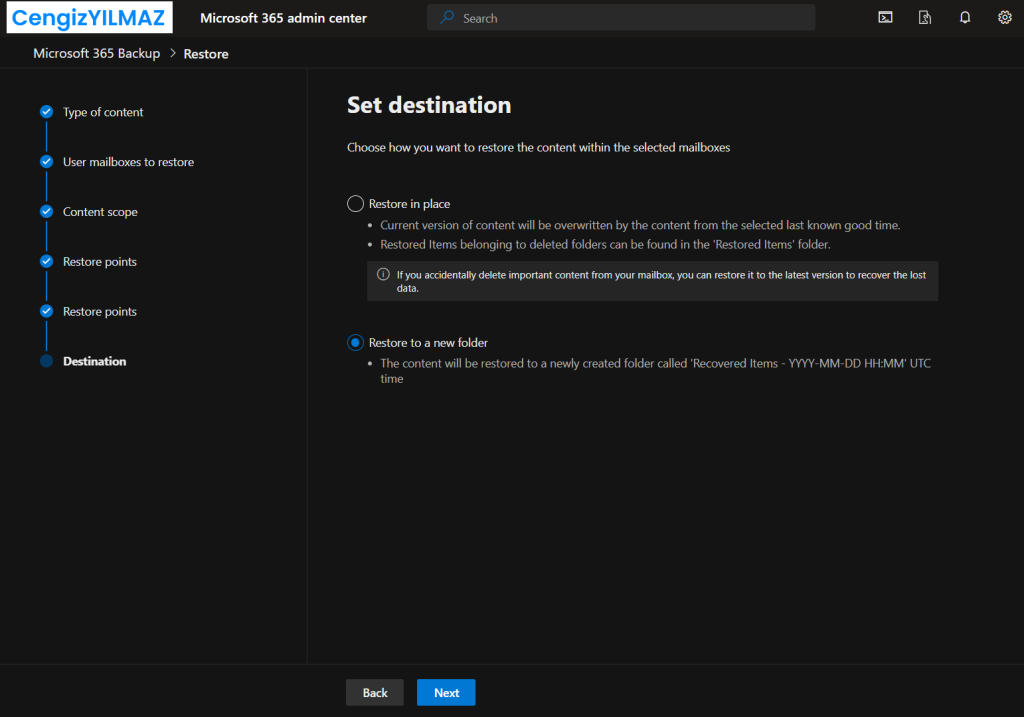Navigate to Microsoft 365 Backup breadcrumb
The height and width of the screenshot is (717, 1024).
tap(96, 53)
